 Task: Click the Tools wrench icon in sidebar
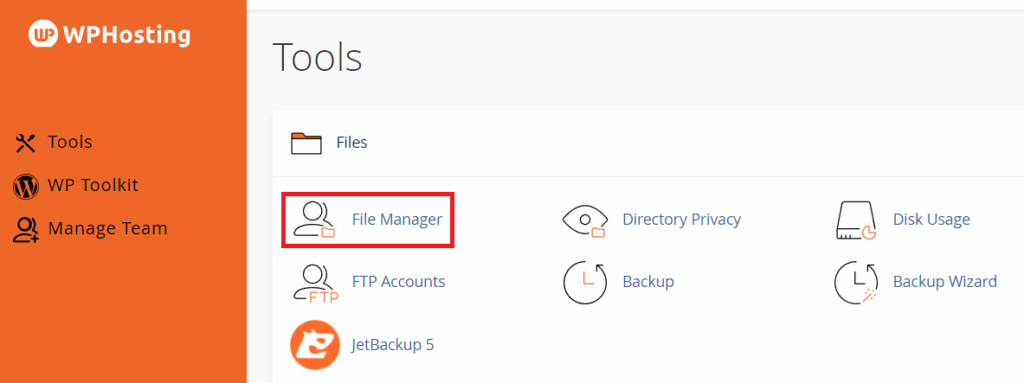pos(25,142)
